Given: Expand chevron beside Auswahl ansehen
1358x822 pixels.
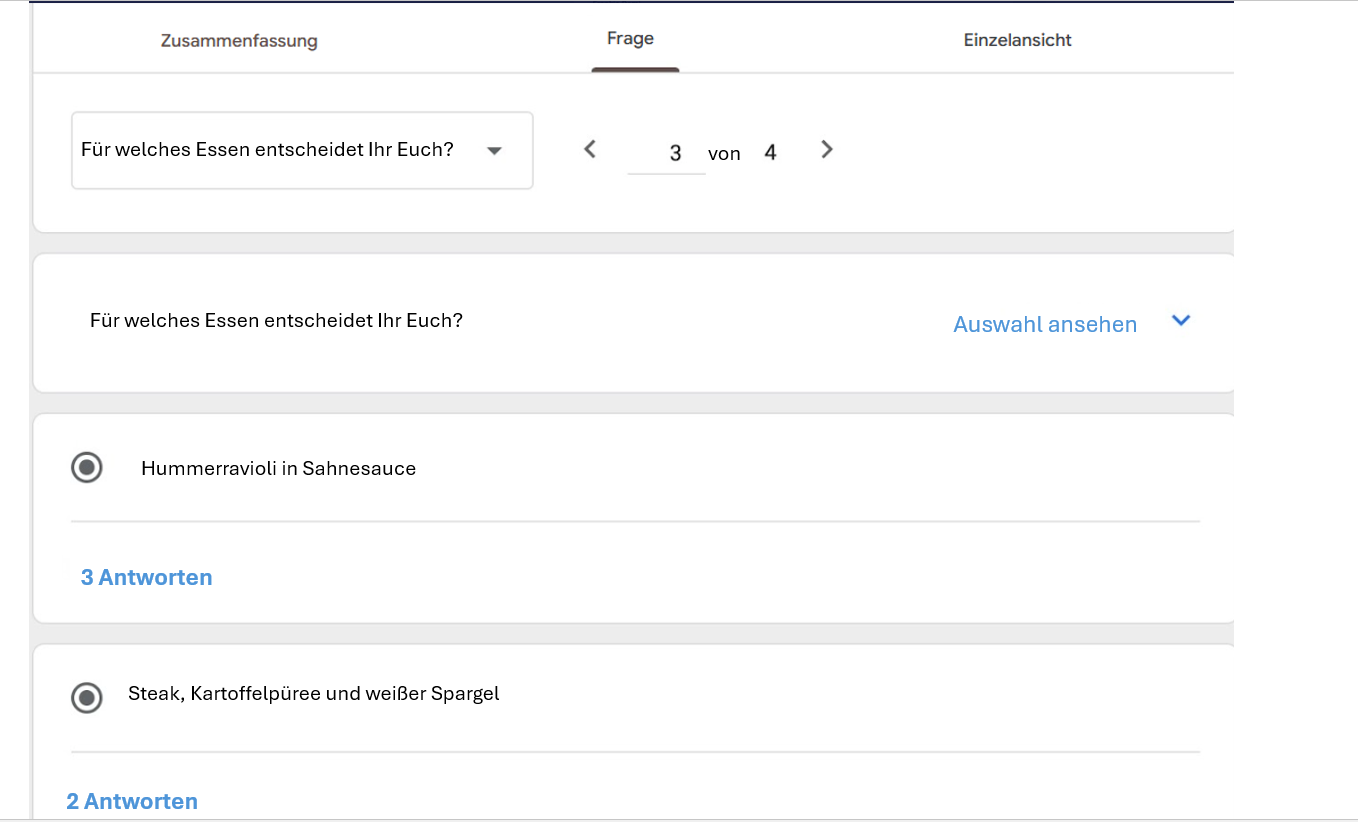Looking at the screenshot, I should click(x=1181, y=321).
